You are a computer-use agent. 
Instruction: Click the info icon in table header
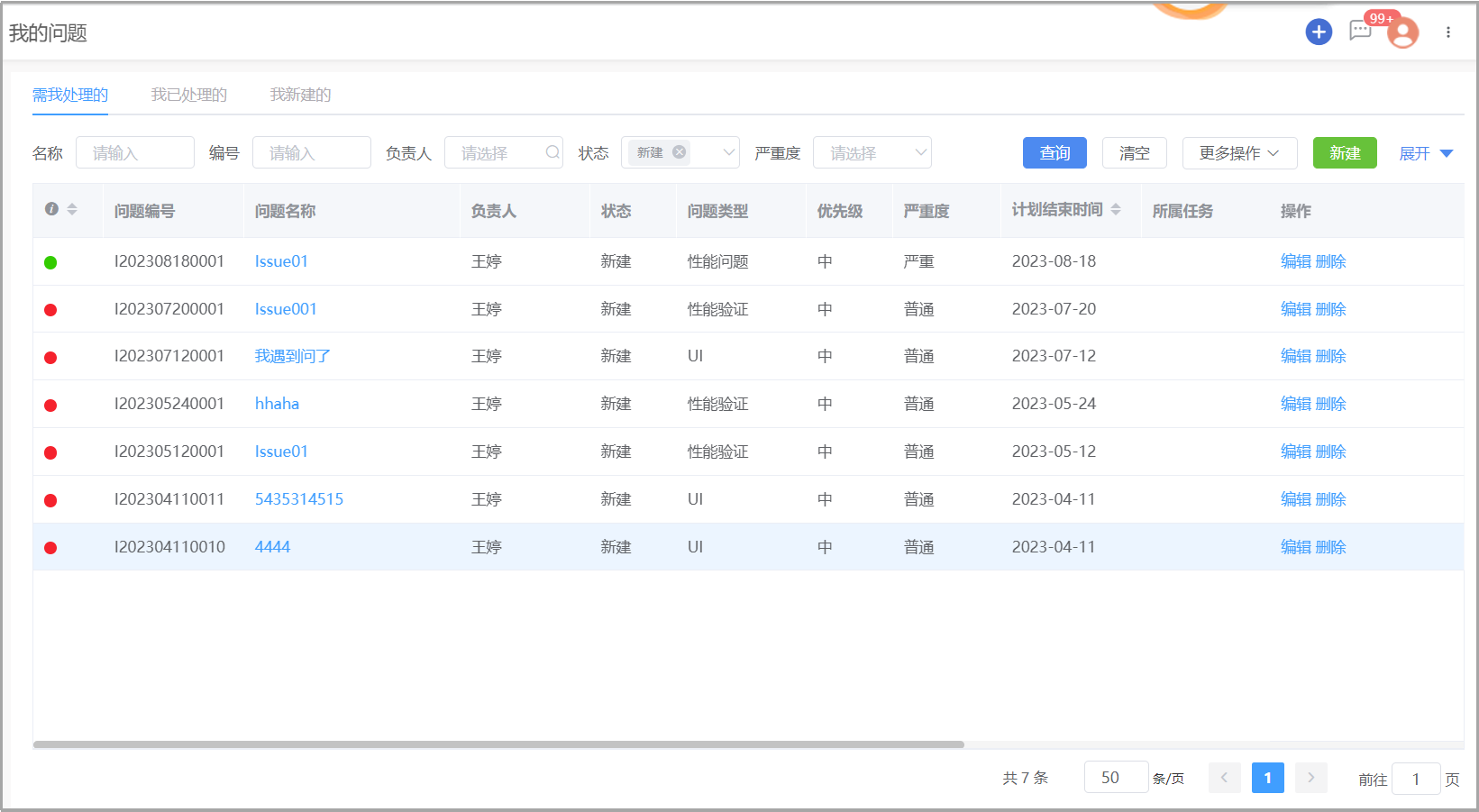pyautogui.click(x=51, y=209)
